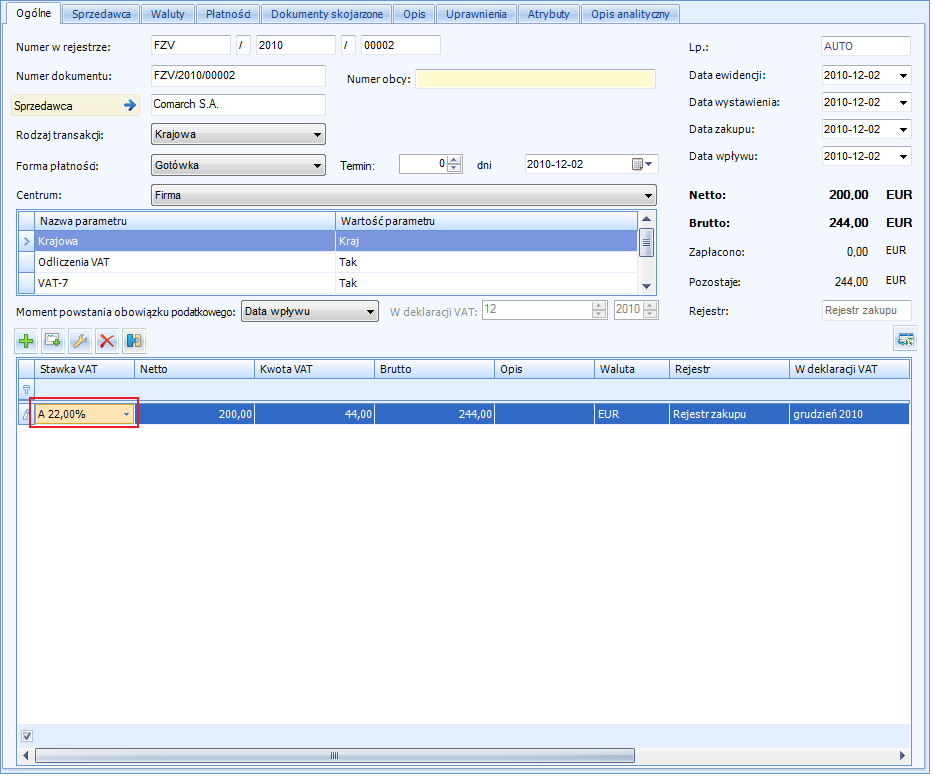Screen dimensions: 933x776
Task: Select the Odliczenia VAT parameter row
Action: pyautogui.click(x=327, y=262)
